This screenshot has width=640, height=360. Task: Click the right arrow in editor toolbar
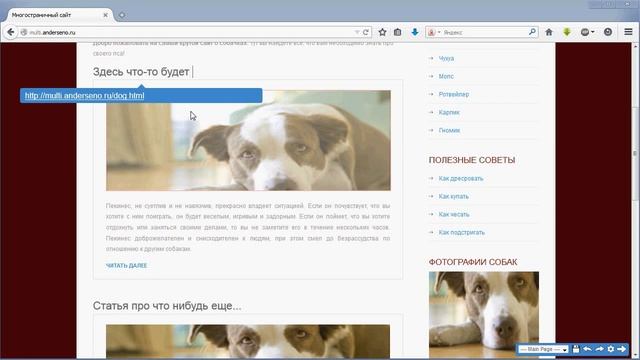pos(622,349)
